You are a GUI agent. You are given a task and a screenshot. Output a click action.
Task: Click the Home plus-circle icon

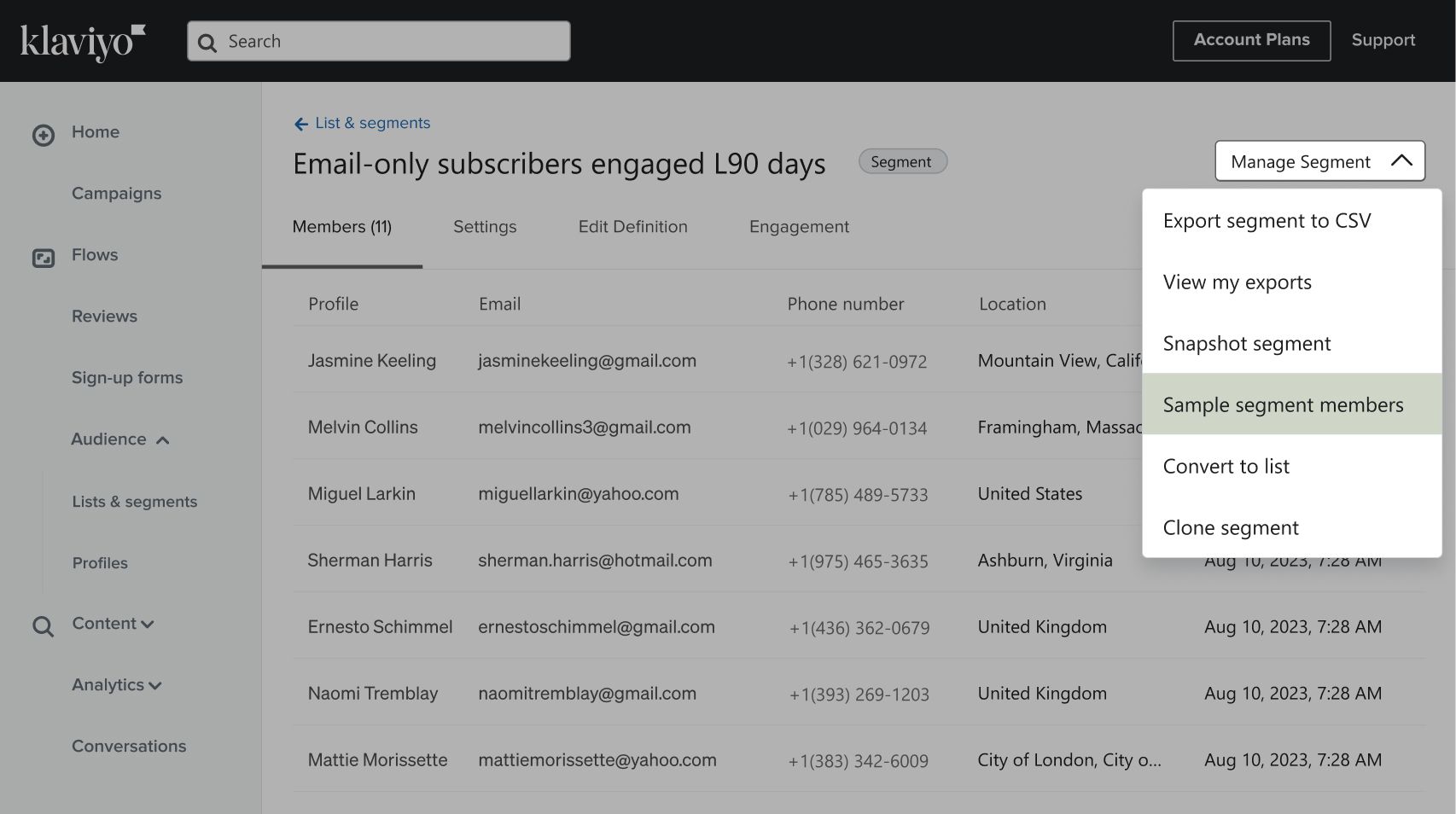44,135
